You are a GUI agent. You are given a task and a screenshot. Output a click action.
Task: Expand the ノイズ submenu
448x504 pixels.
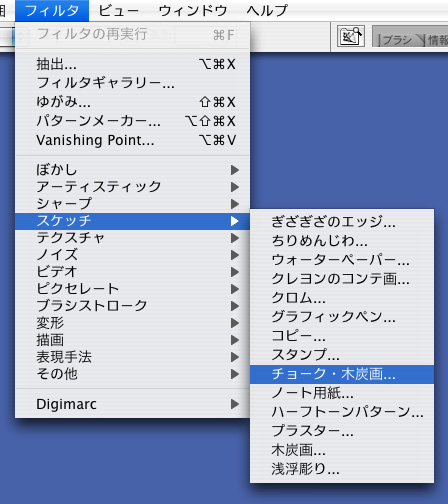(x=132, y=255)
